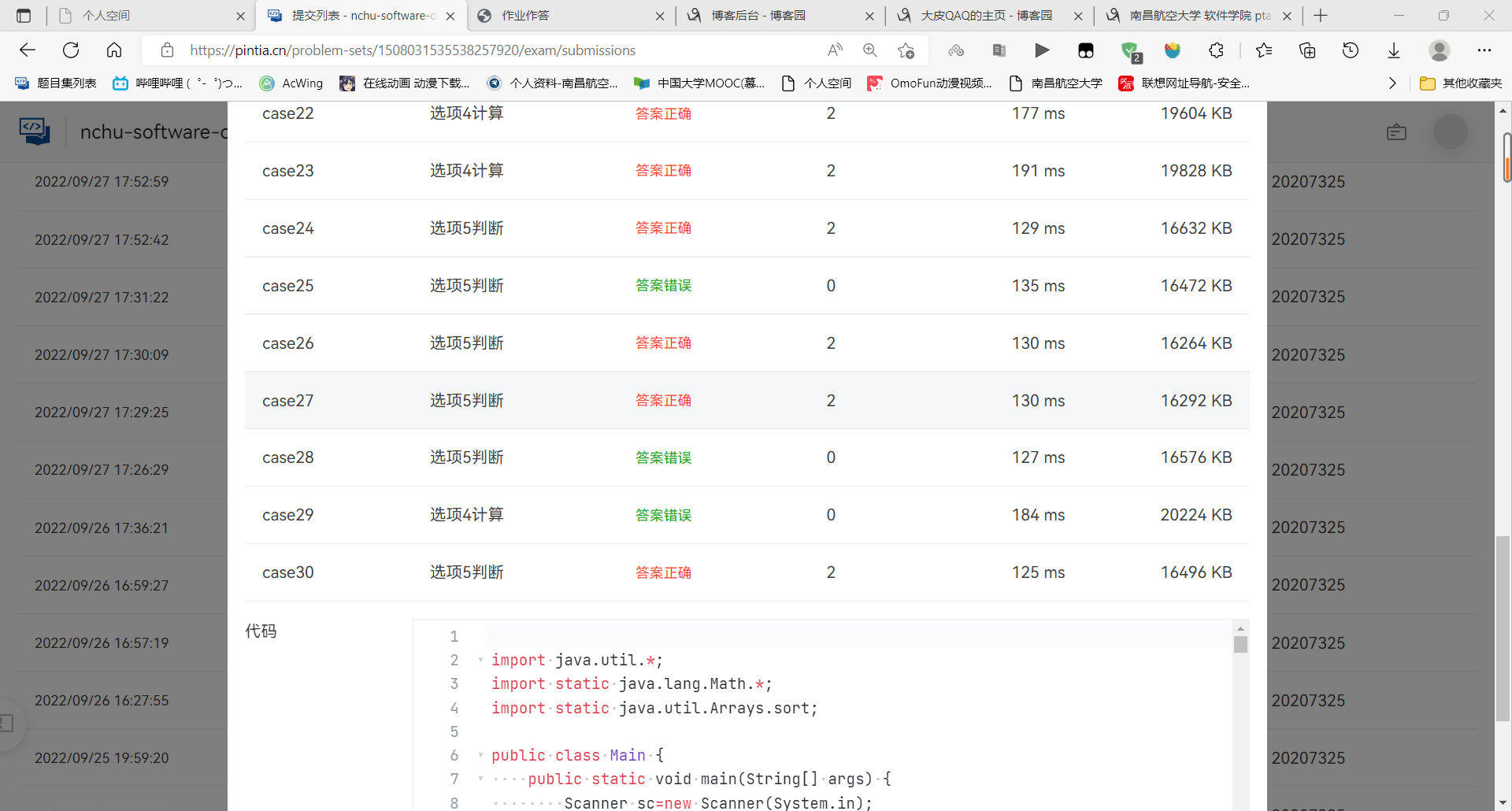Screen dimensions: 1512x811
Task: Open the 题目集列表 bookmark
Action: [x=55, y=83]
